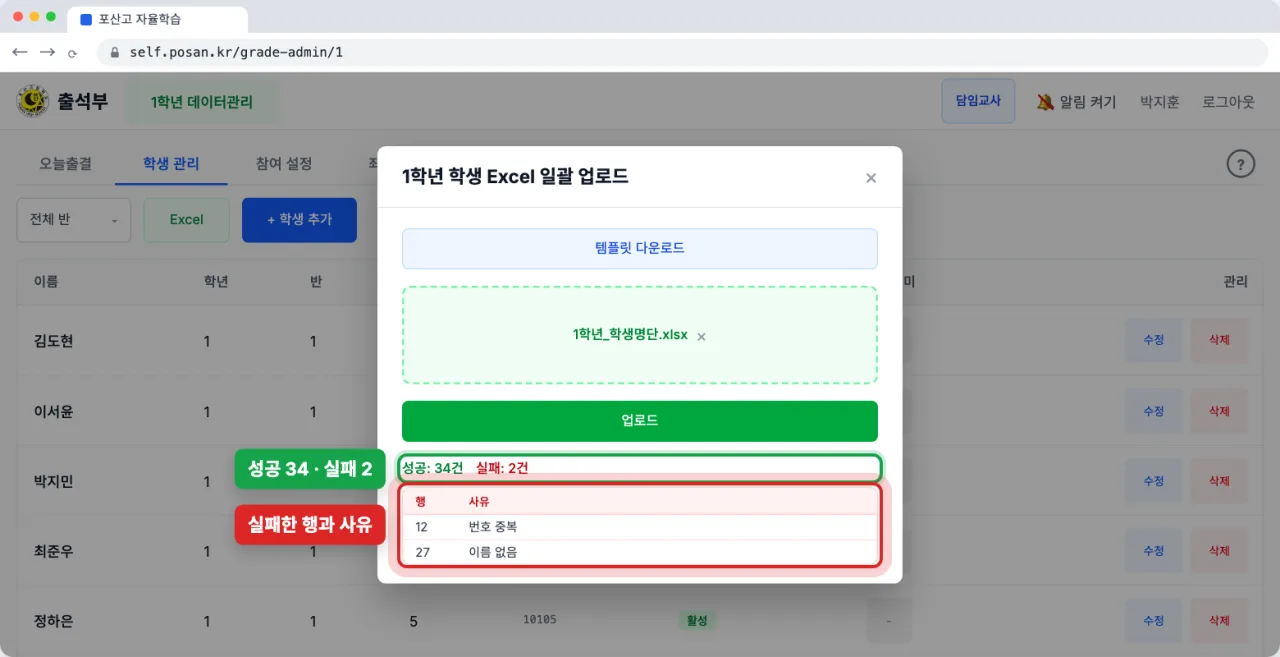Image resolution: width=1280 pixels, height=657 pixels.
Task: Delete 이서윤 with 삭제 button
Action: pos(1219,411)
